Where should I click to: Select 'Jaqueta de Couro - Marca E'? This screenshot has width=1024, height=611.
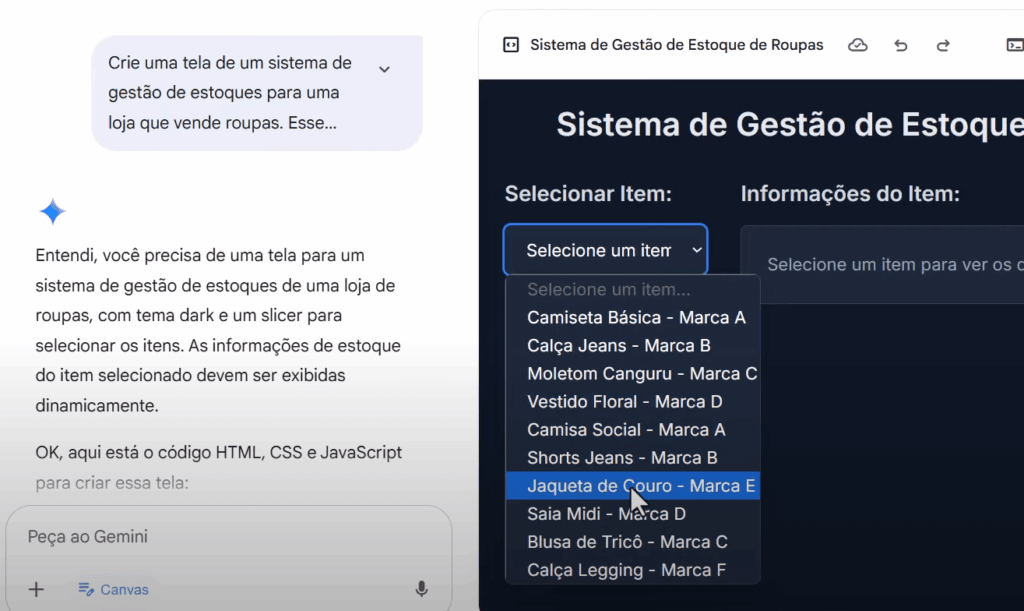pyautogui.click(x=633, y=486)
